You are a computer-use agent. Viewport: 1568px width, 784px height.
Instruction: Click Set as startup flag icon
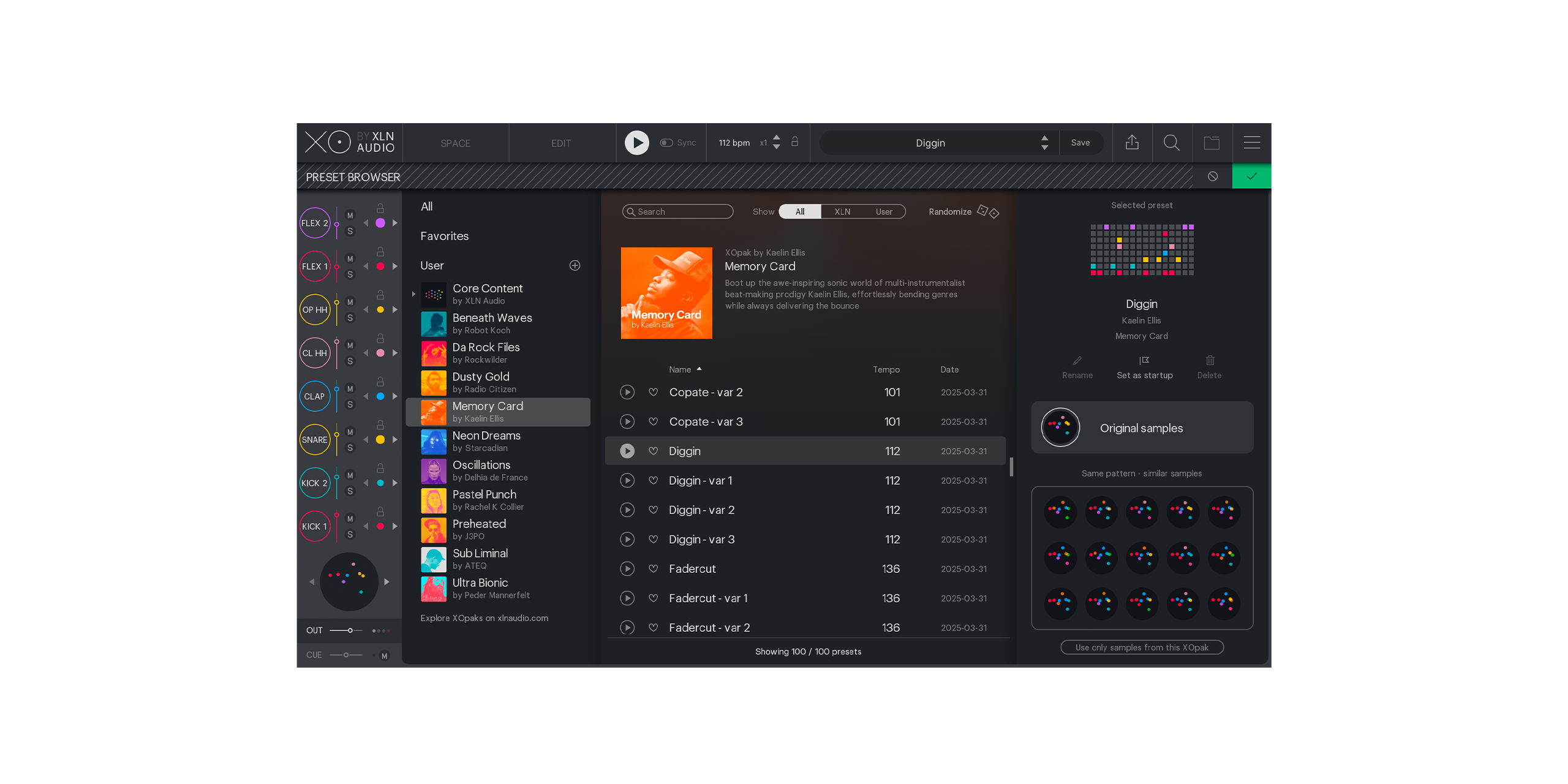coord(1144,361)
